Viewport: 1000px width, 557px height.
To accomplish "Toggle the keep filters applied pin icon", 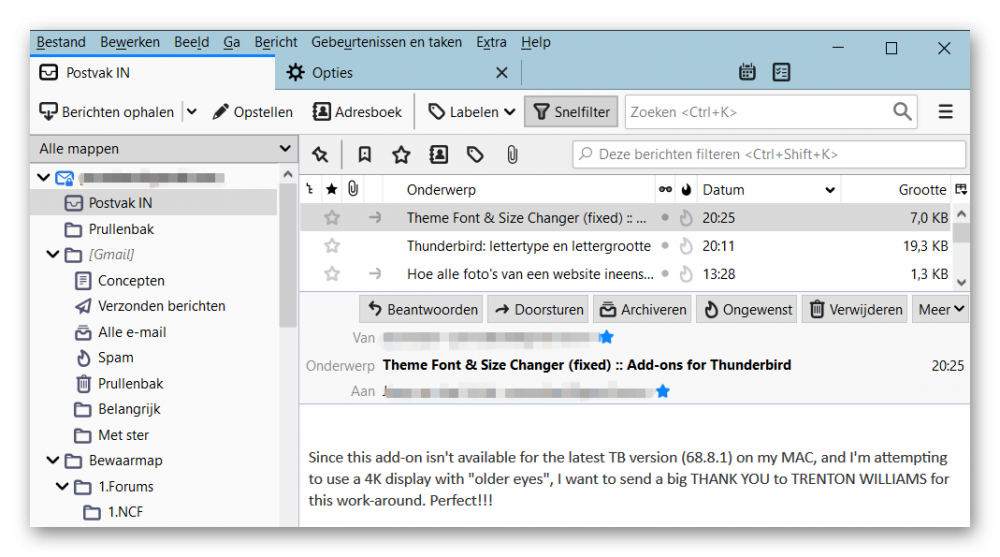I will pos(320,154).
